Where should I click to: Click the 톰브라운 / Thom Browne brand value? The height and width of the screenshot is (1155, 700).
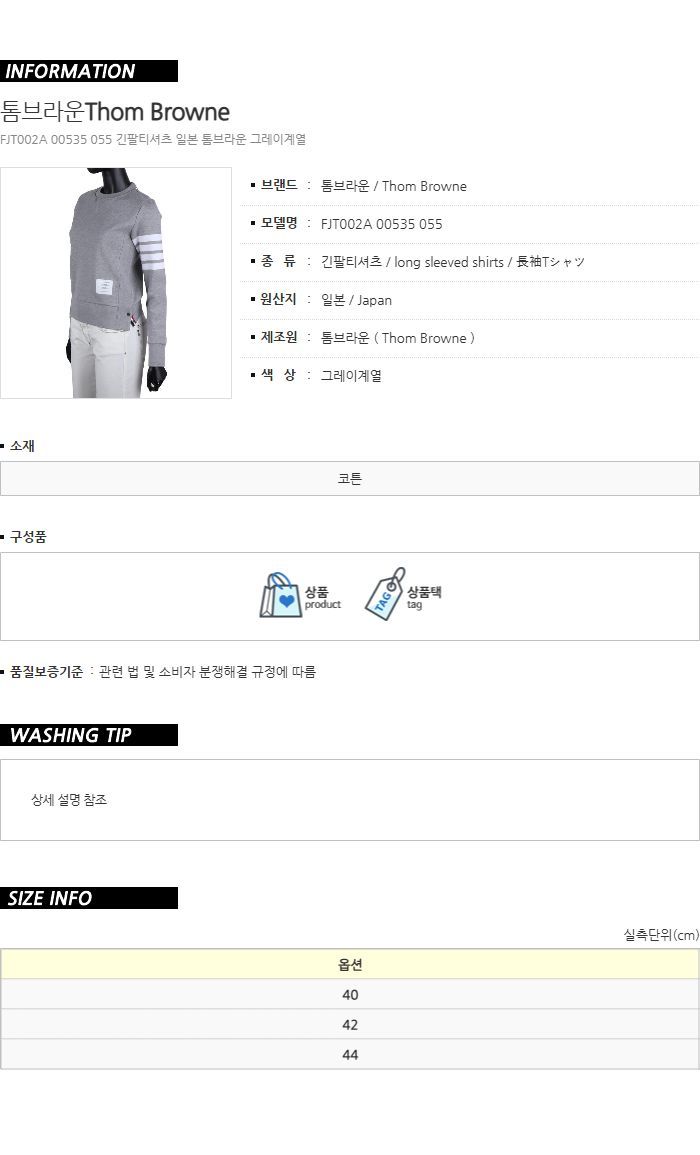(393, 186)
